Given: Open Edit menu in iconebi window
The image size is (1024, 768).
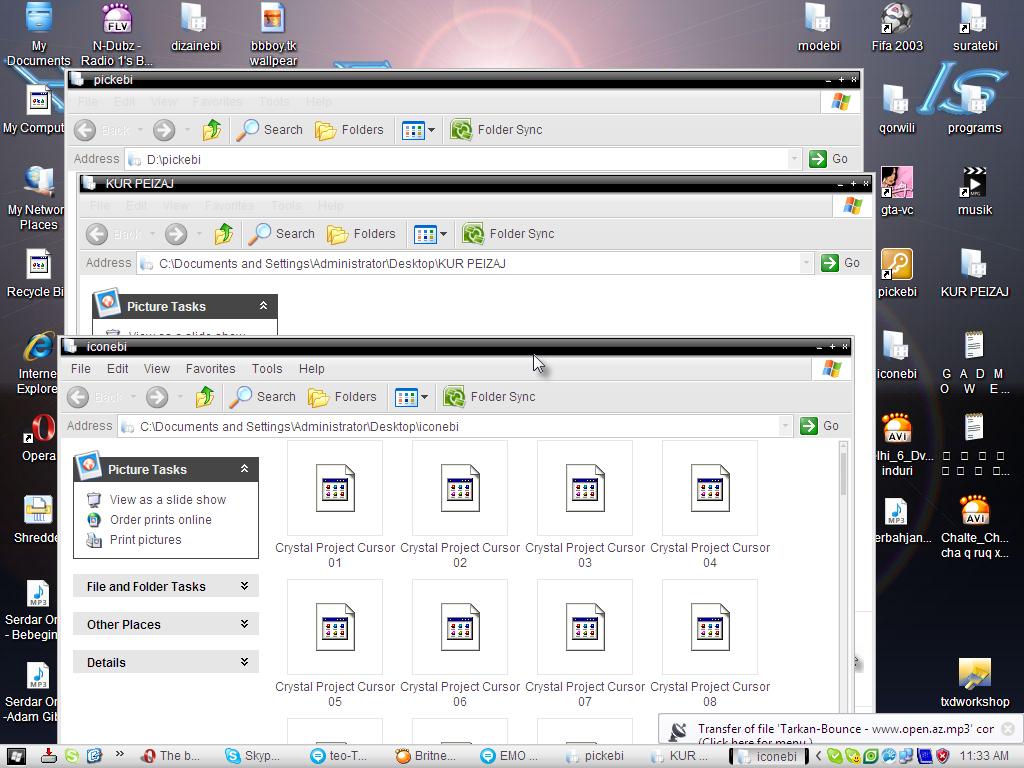Looking at the screenshot, I should click(x=118, y=369).
